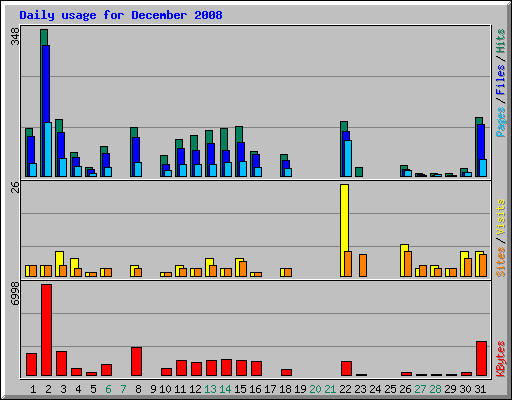Click day "4" on the x-axis
This screenshot has width=512, height=400.
(x=78, y=389)
